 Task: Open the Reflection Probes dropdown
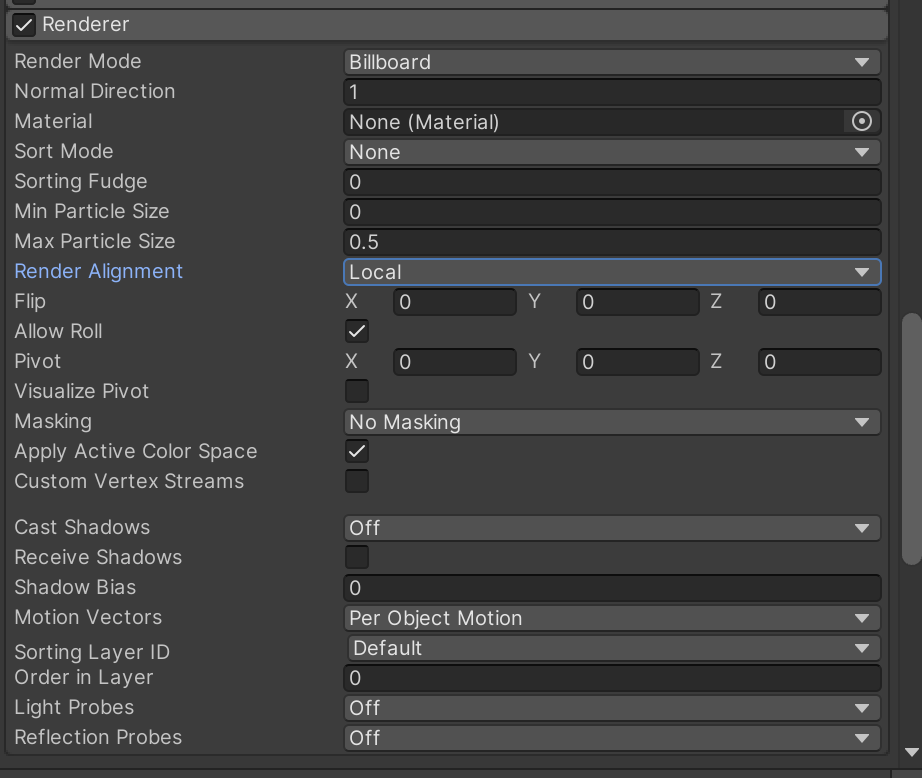862,738
